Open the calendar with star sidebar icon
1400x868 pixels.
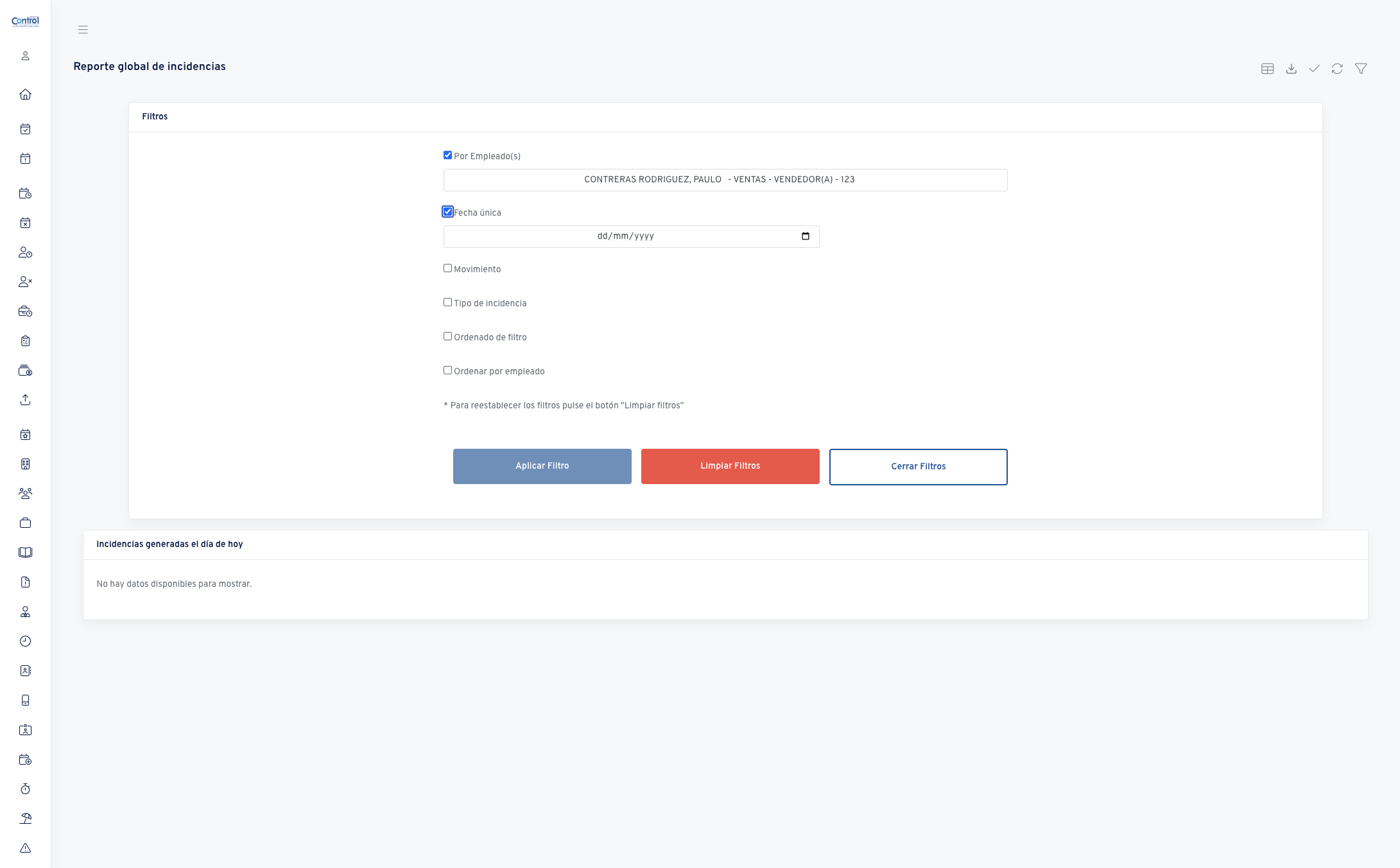click(x=26, y=435)
